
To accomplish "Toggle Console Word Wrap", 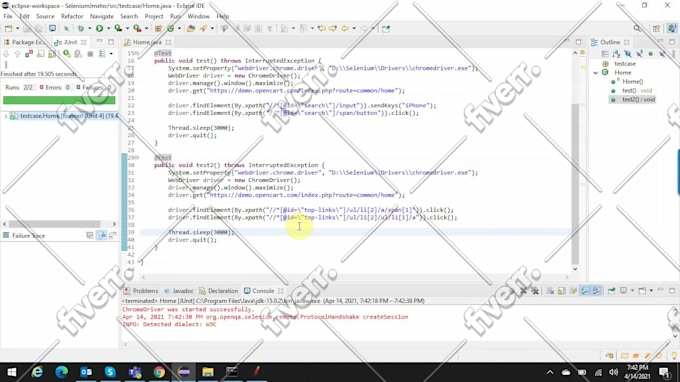I will click(x=573, y=291).
